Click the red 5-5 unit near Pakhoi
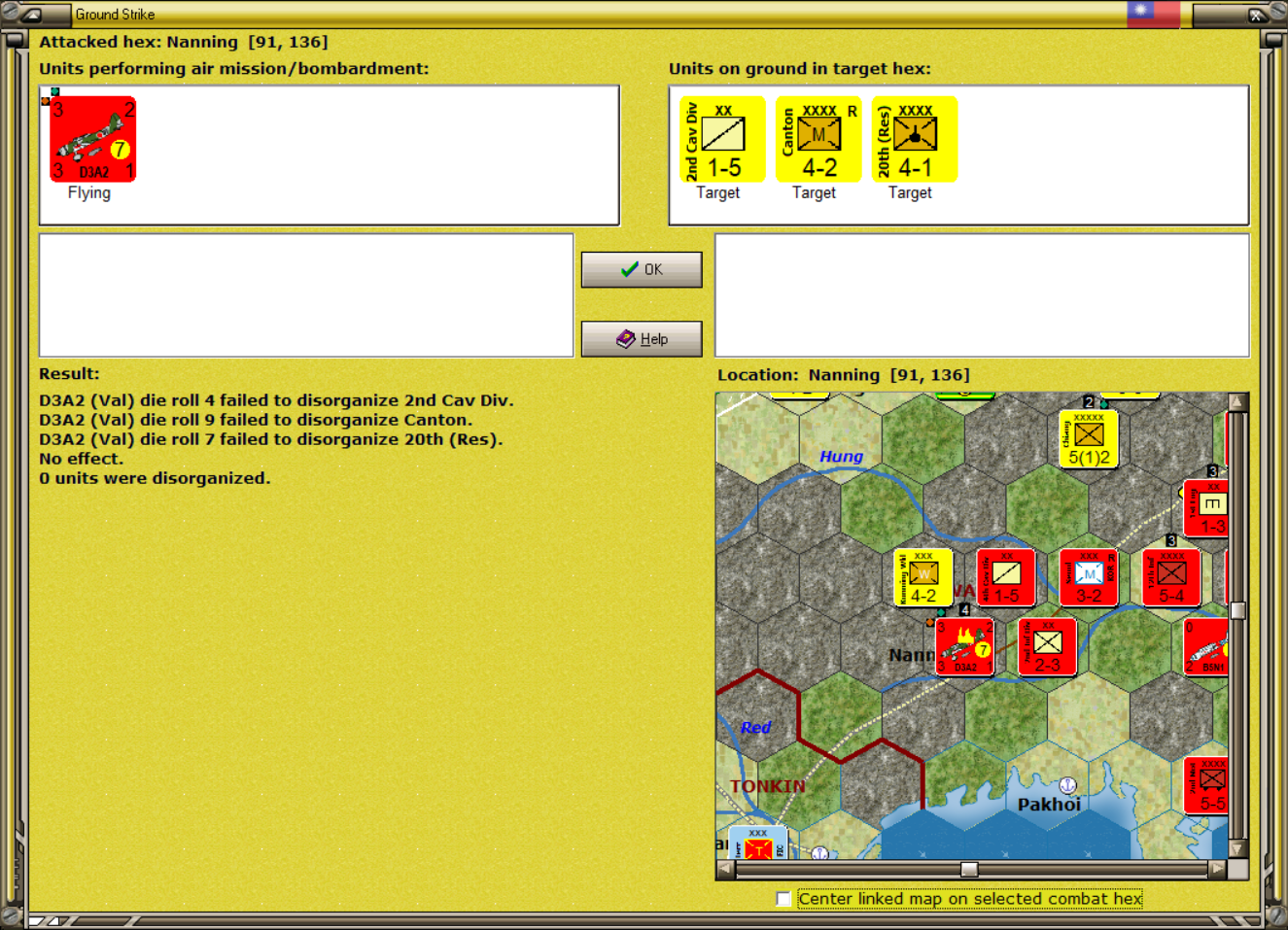1288x930 pixels. click(x=1206, y=785)
